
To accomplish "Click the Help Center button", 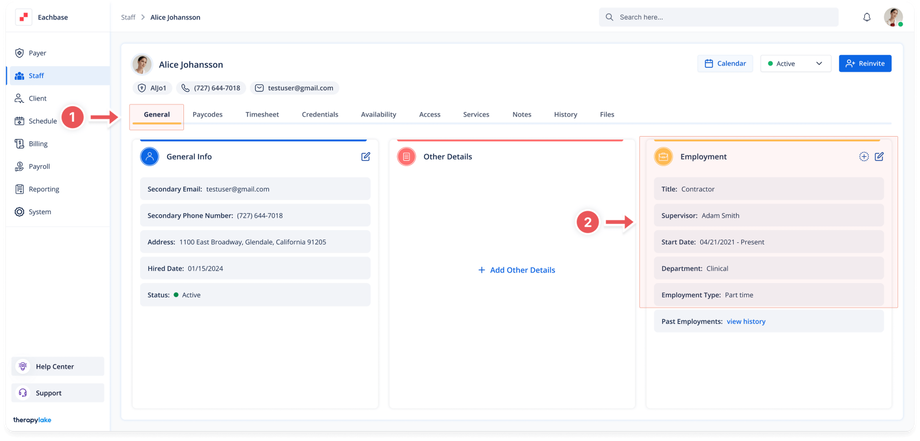I will point(58,367).
